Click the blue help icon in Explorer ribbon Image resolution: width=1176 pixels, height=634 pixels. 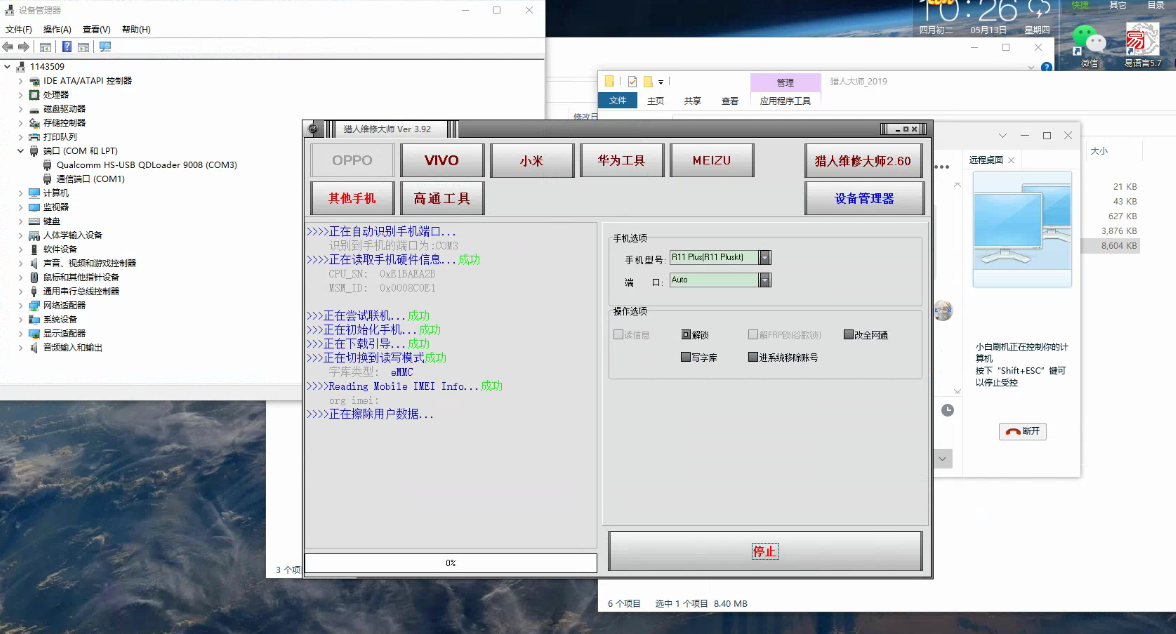[x=1046, y=67]
